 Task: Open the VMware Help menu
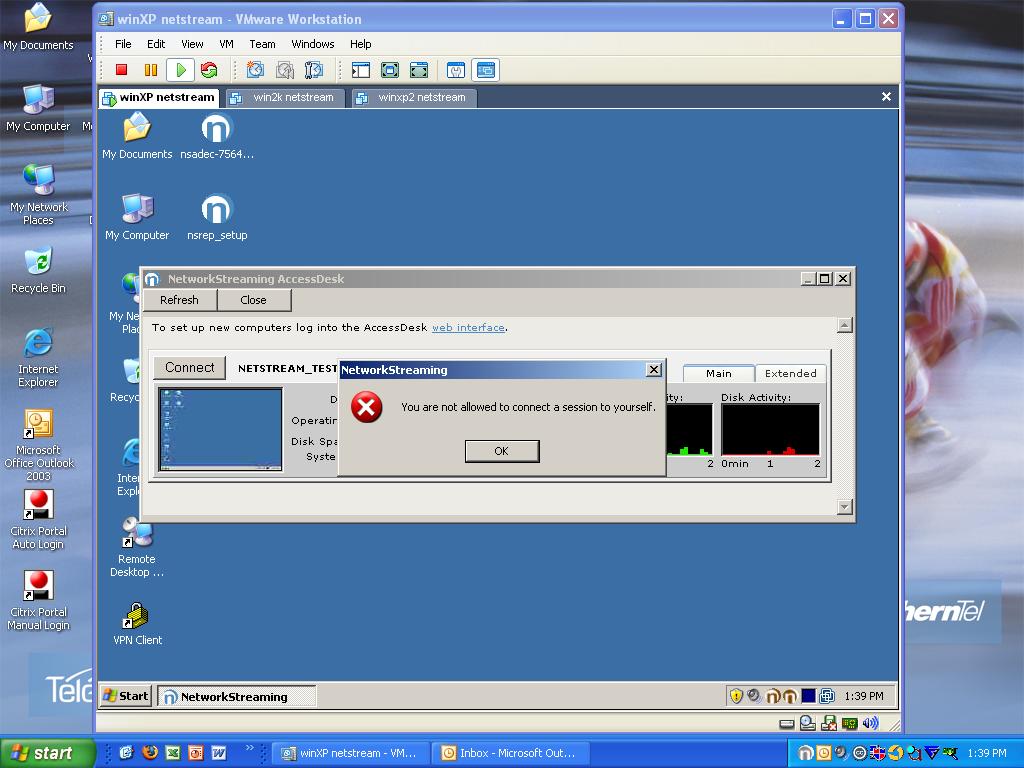[360, 44]
